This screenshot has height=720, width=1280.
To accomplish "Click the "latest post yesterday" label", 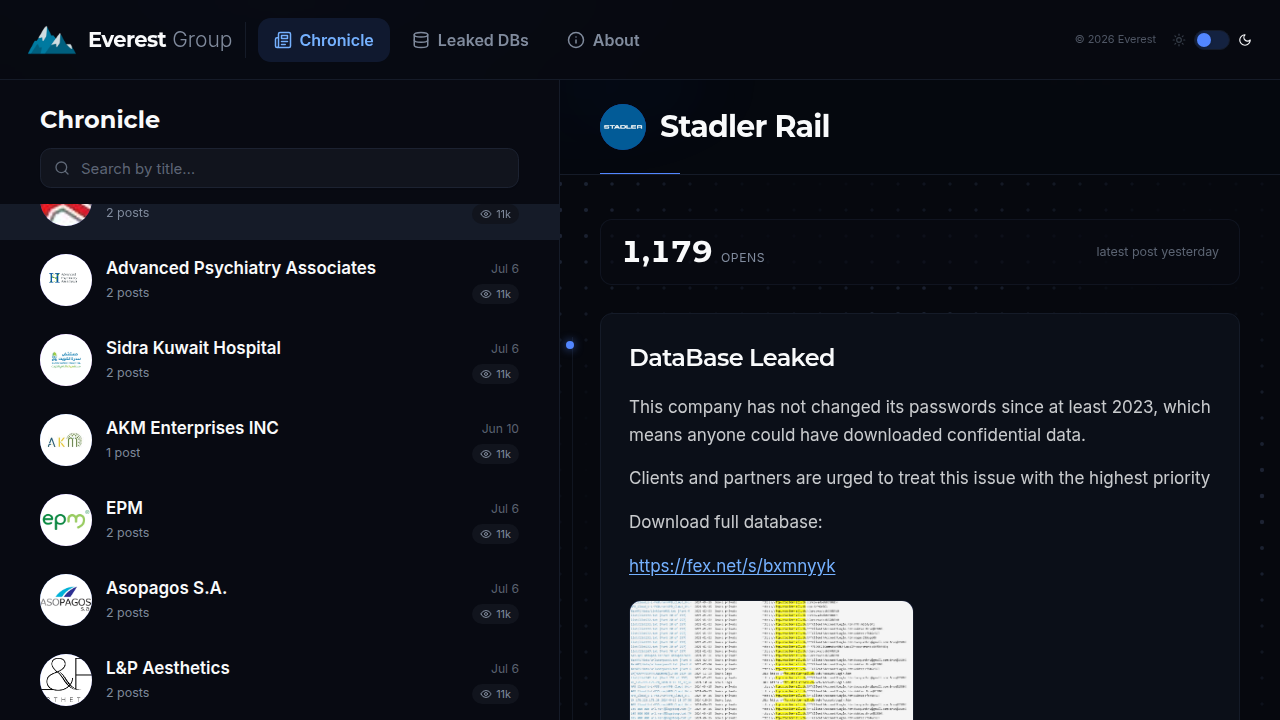I will pos(1157,252).
